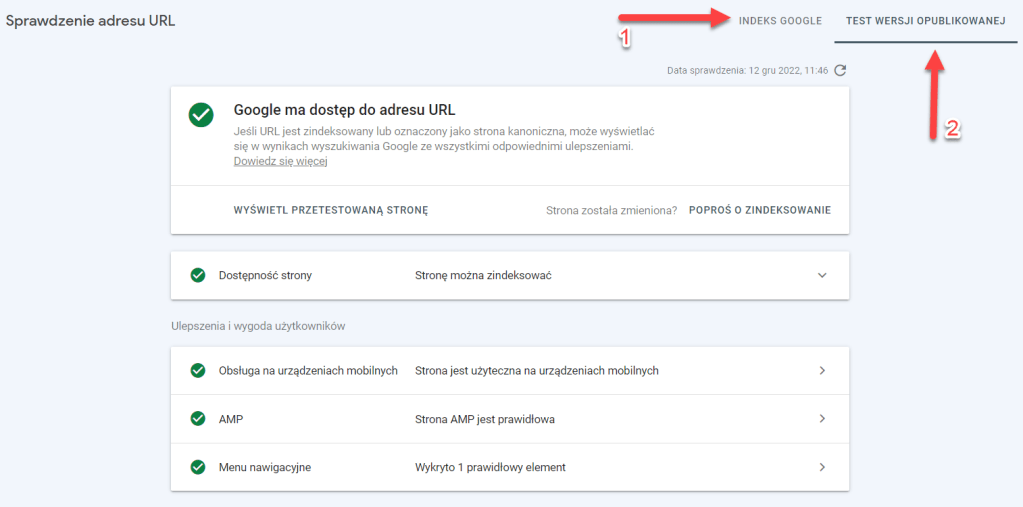Click the 'Wykryto 1 prawidłowy element' status text
Screen dimensions: 1023x507
click(490, 467)
